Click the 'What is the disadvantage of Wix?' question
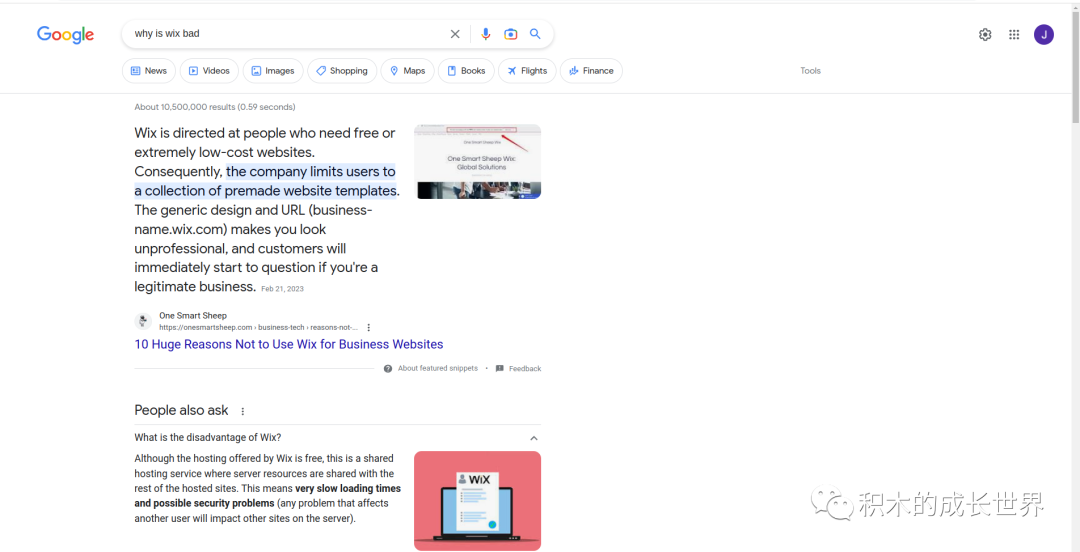The width and height of the screenshot is (1080, 552). pyautogui.click(x=208, y=438)
